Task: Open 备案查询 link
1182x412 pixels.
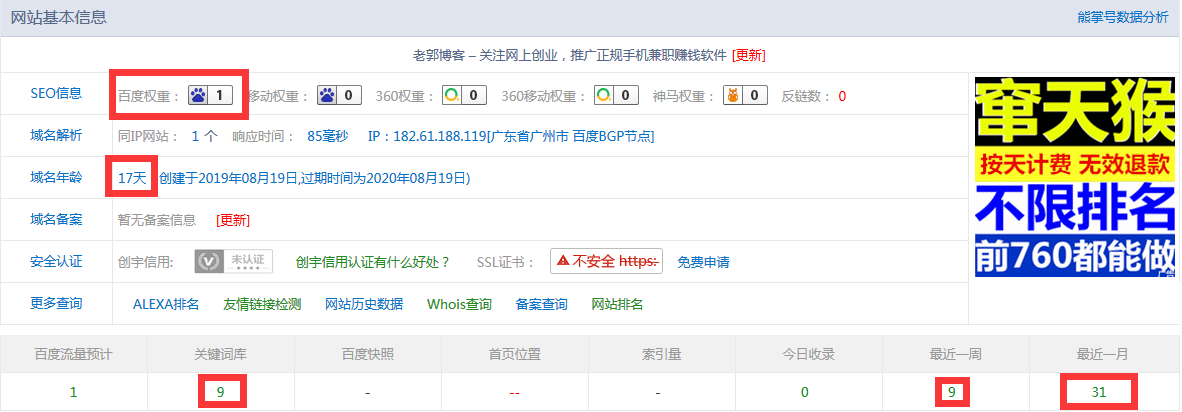Action: (542, 304)
